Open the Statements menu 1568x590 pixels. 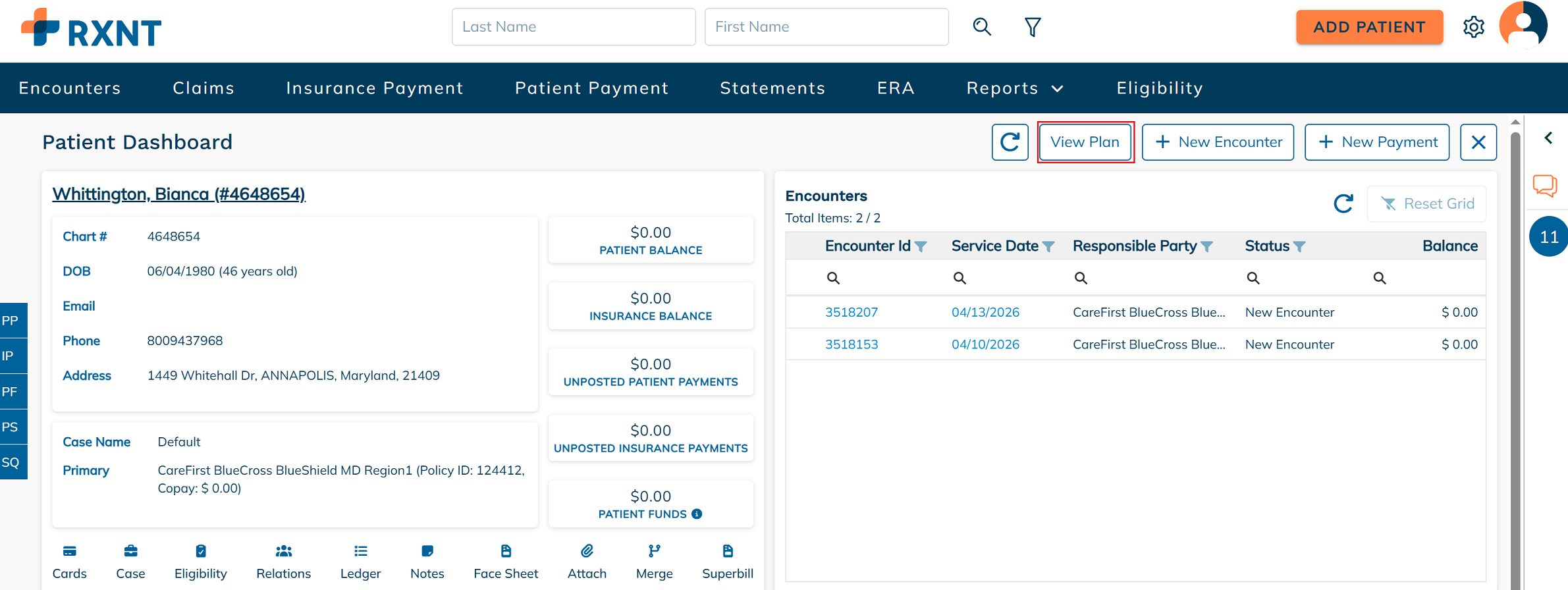pyautogui.click(x=772, y=88)
